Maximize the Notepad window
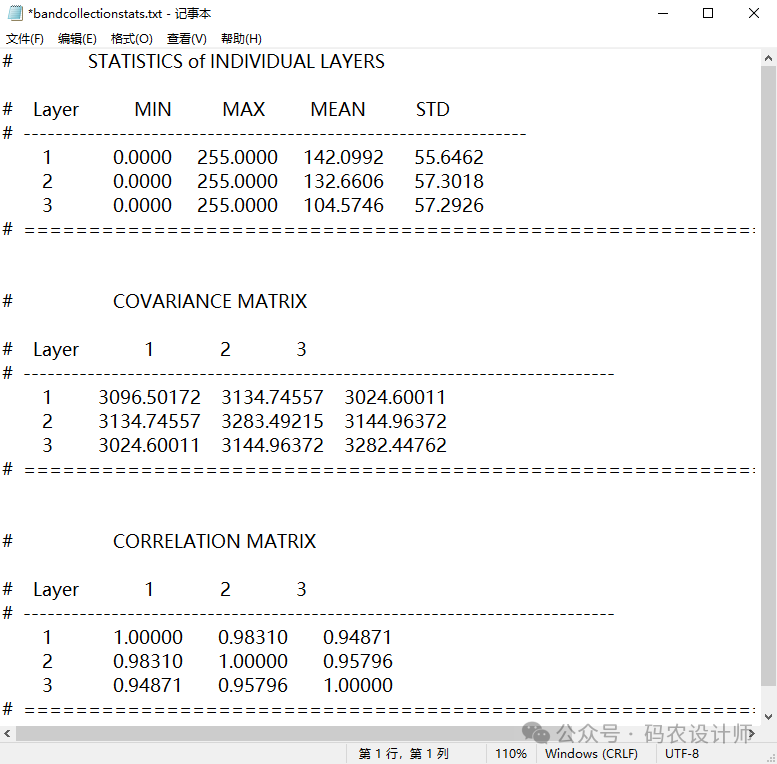 tap(708, 13)
